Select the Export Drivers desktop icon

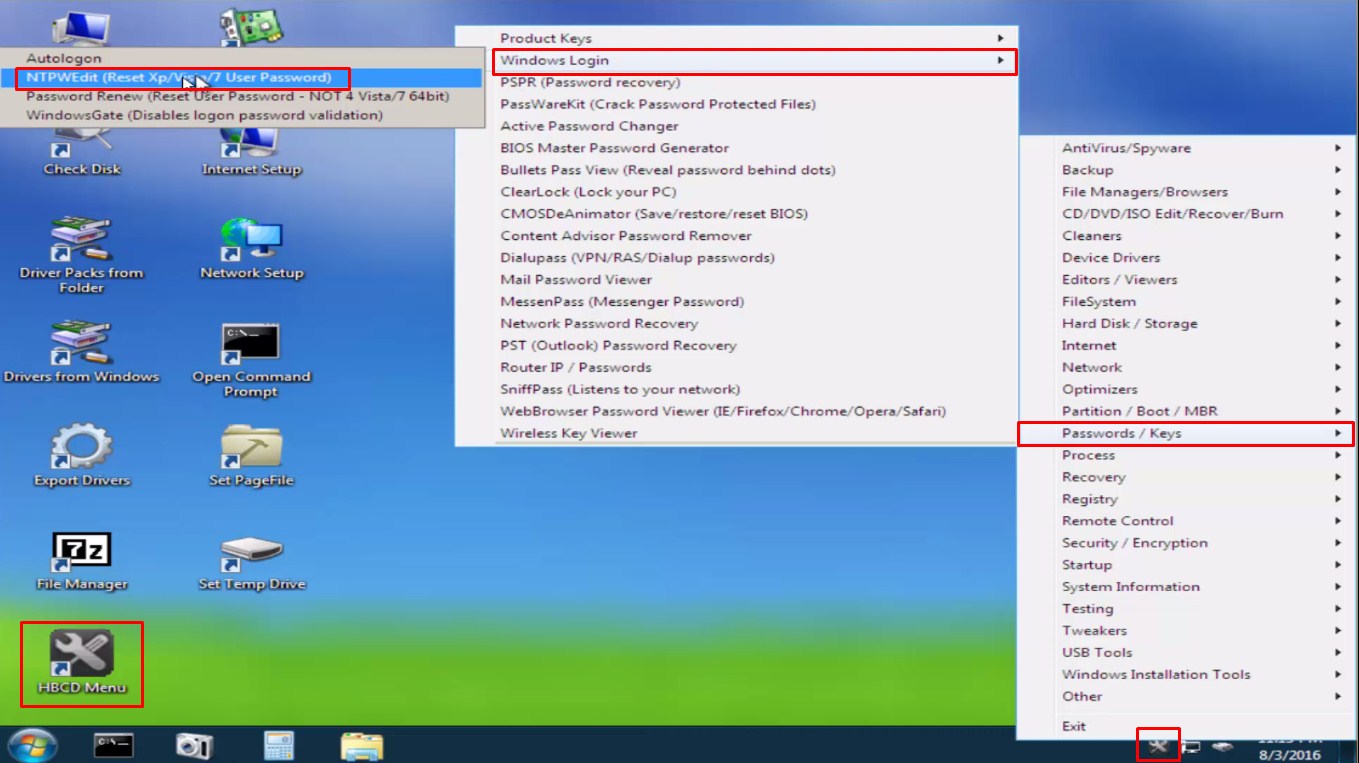82,457
